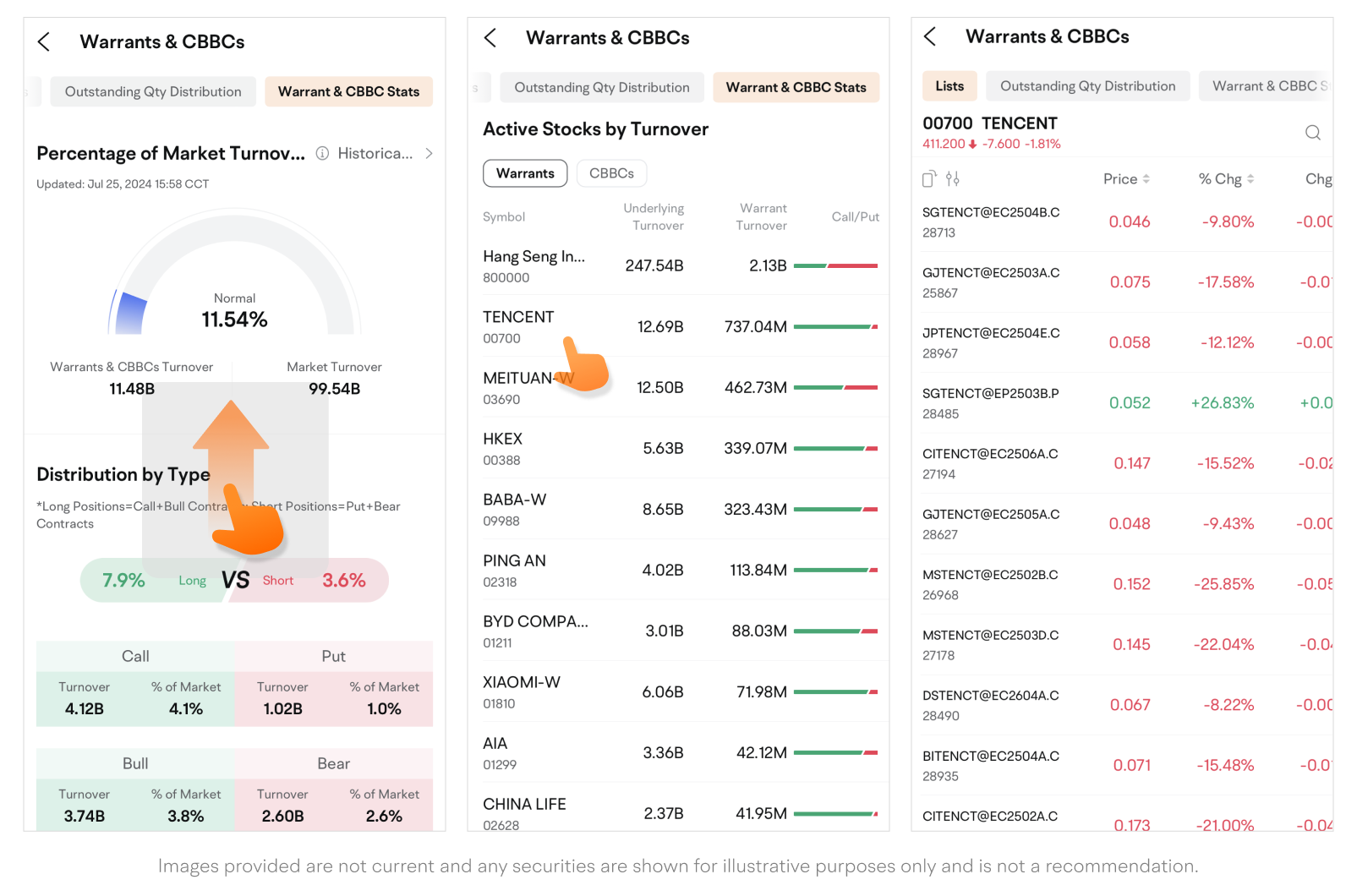Tap the +26.83% change value
Screen dimensions: 1357x896
[1223, 403]
